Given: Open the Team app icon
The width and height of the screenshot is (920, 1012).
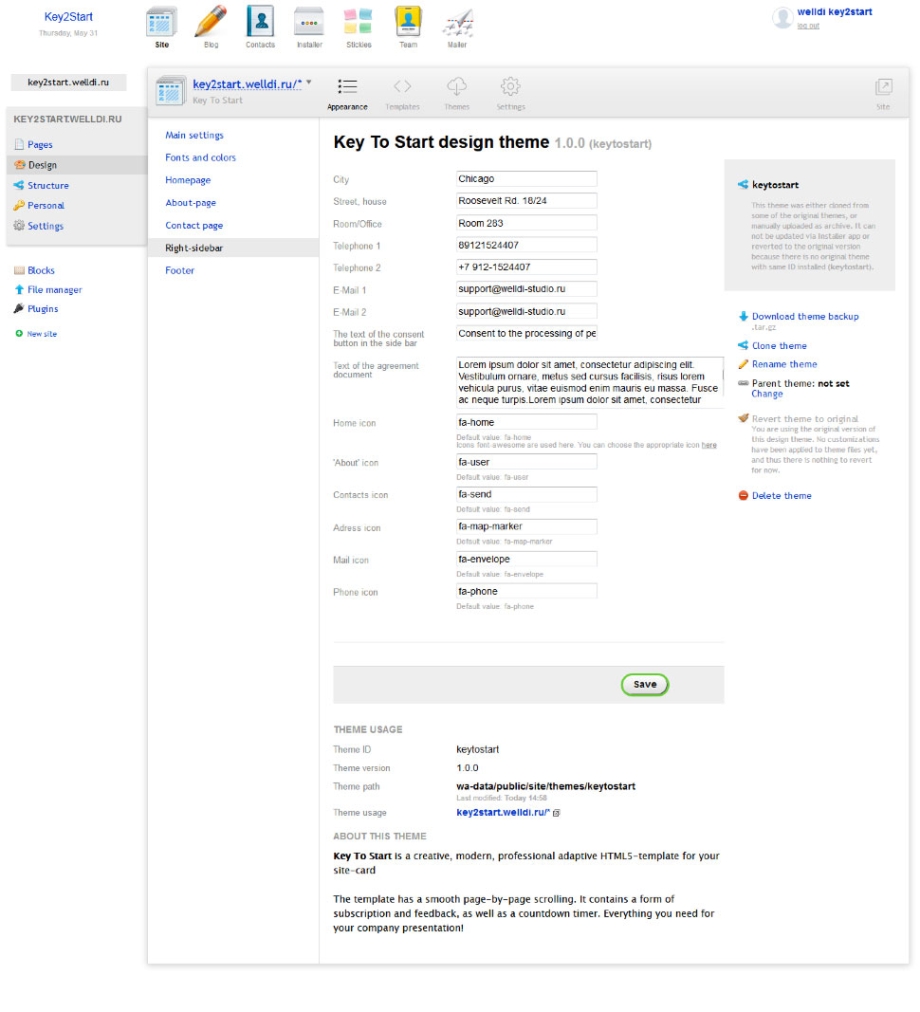Looking at the screenshot, I should pyautogui.click(x=407, y=23).
